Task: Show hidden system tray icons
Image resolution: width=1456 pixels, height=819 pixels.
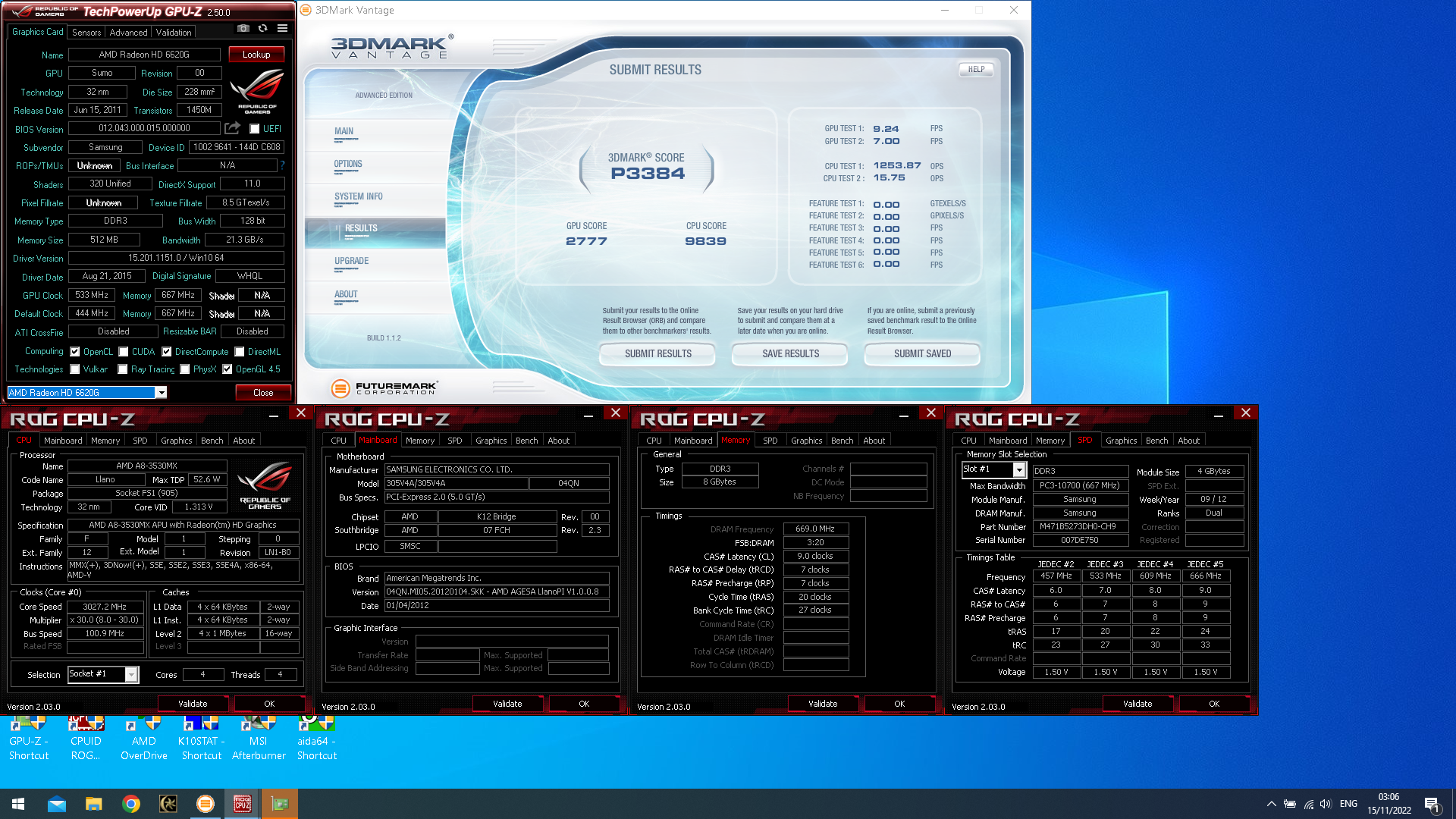Action: click(x=1271, y=804)
